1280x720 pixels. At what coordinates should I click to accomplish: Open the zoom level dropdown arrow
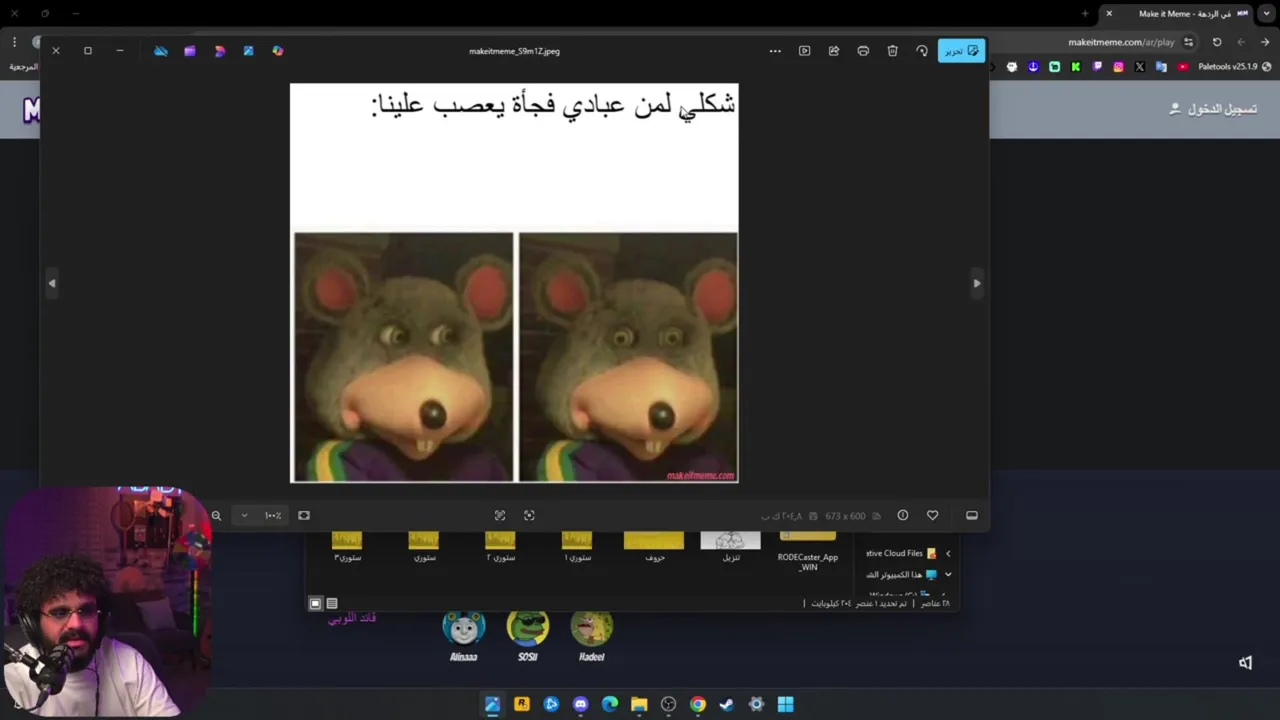(x=244, y=516)
